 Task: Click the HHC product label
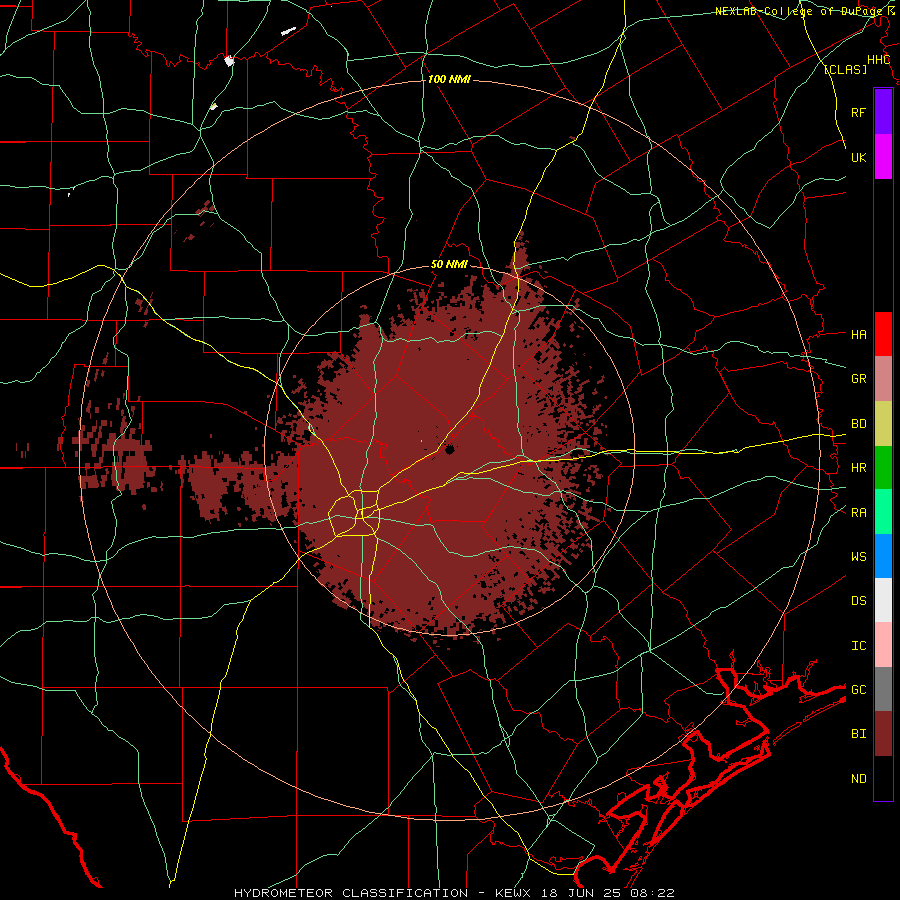pos(878,60)
